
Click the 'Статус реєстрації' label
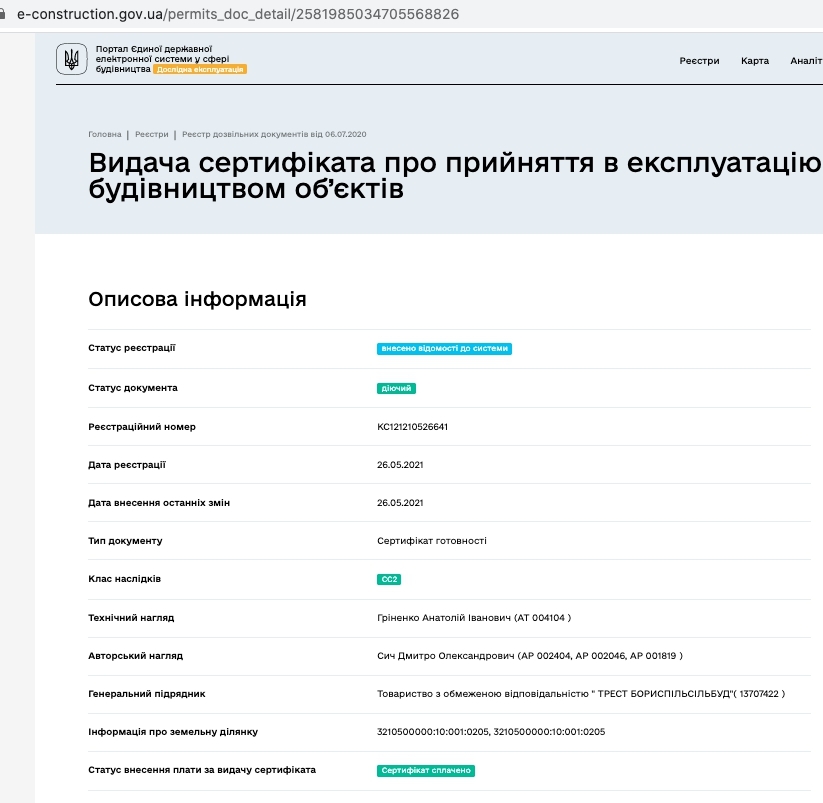(x=132, y=348)
